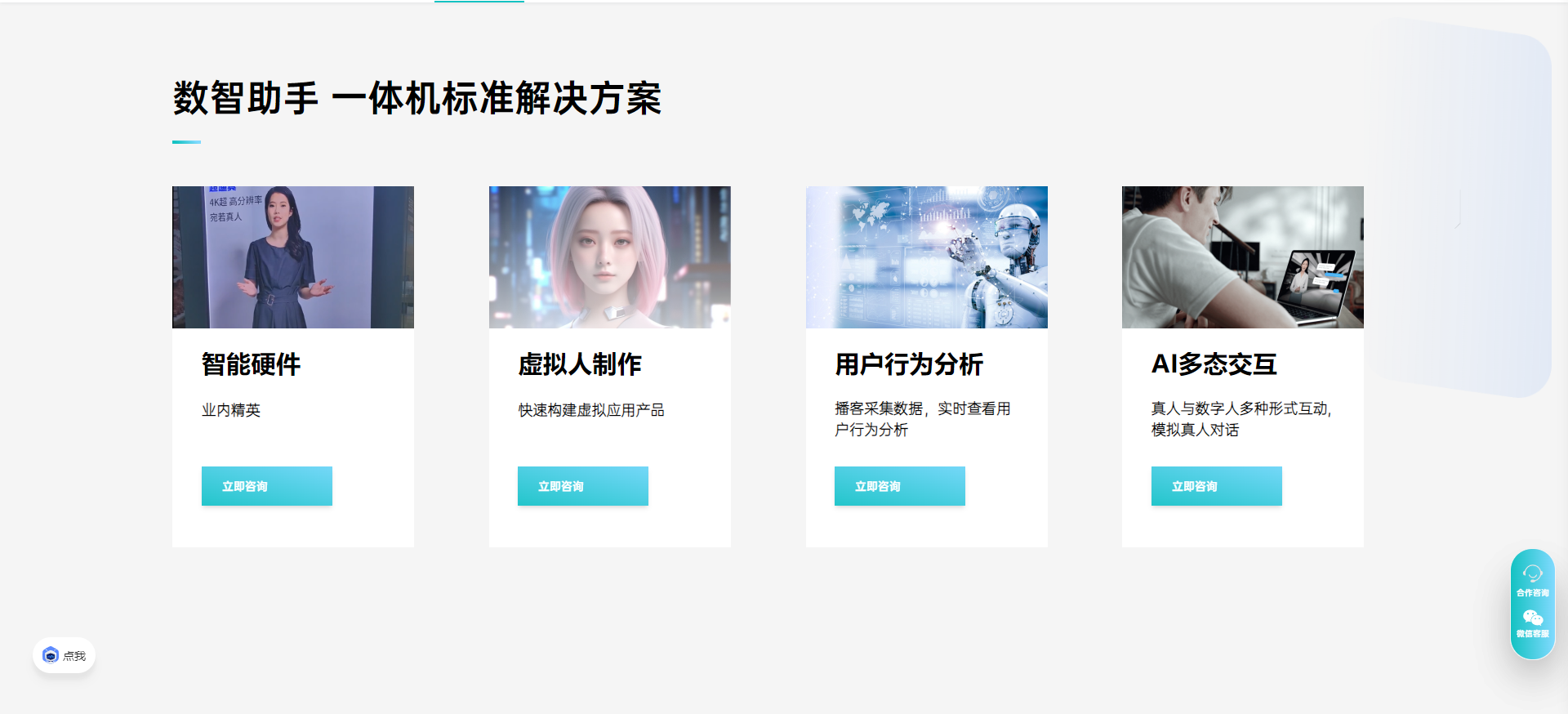Open the man with laptop image

point(1243,257)
